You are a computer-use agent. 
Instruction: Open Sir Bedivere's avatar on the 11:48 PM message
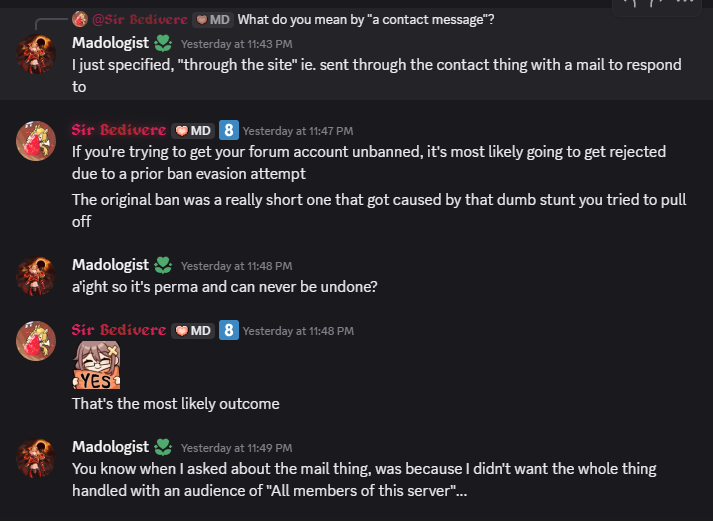click(x=35, y=341)
